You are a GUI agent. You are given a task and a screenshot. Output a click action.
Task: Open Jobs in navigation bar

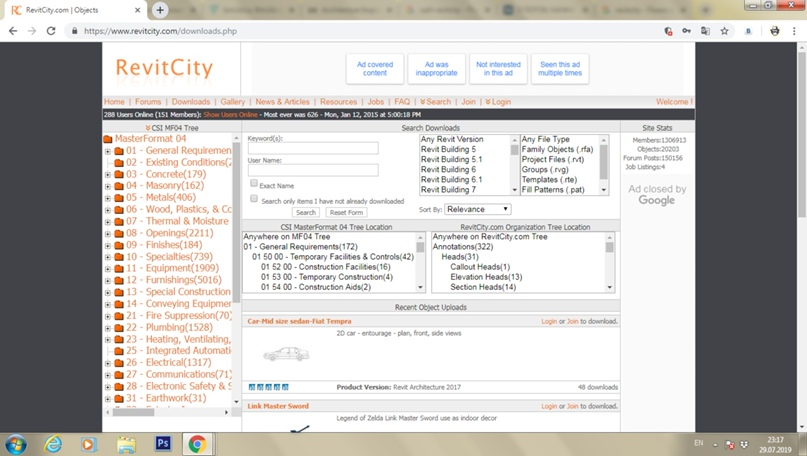pos(376,102)
